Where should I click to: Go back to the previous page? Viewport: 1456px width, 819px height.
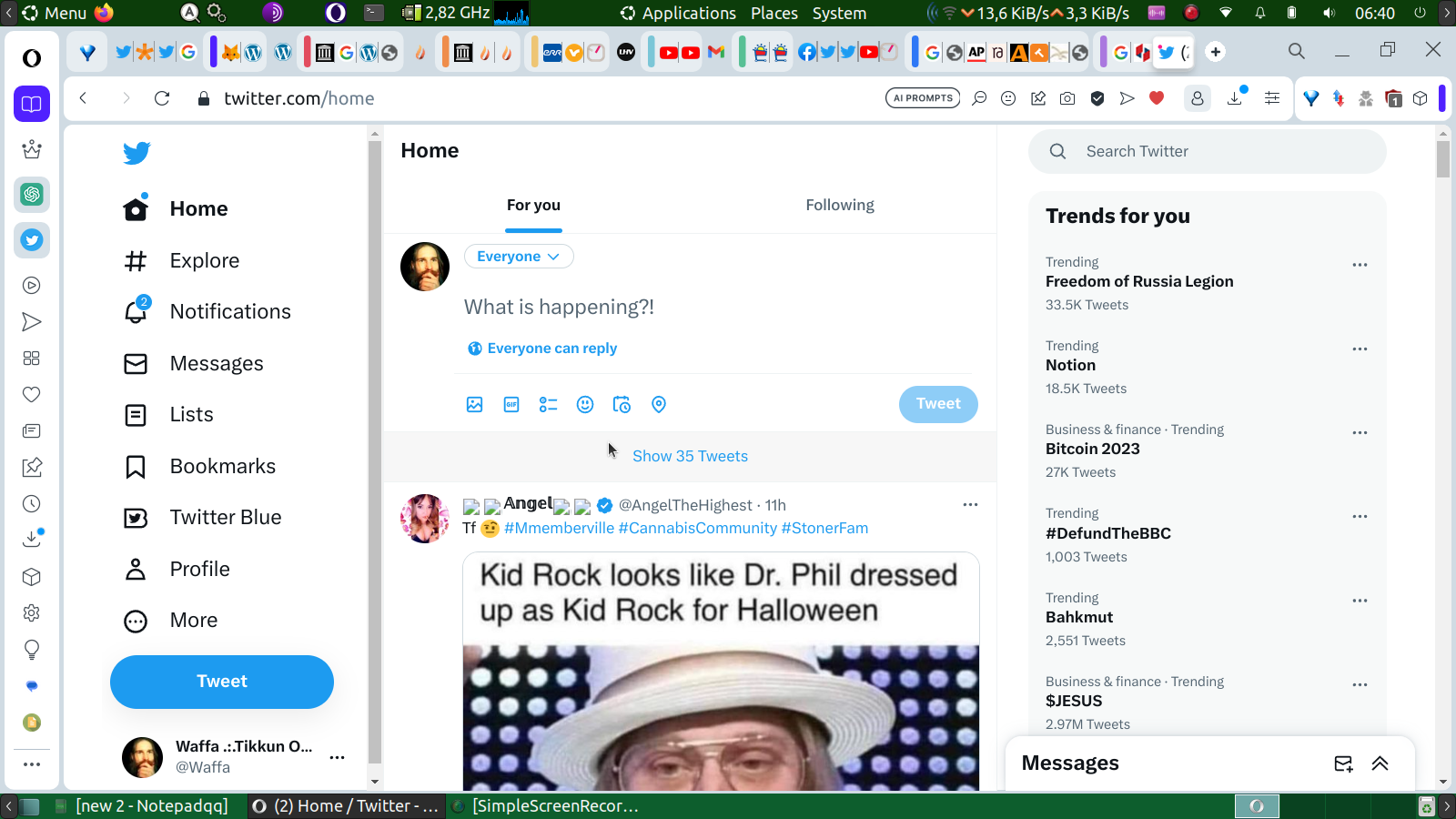[x=83, y=98]
